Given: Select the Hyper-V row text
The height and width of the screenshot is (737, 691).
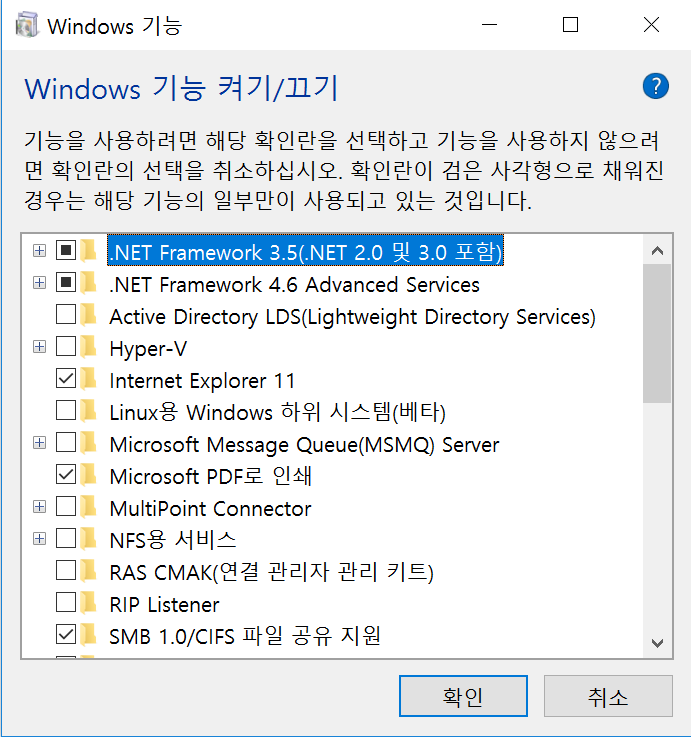Looking at the screenshot, I should (x=148, y=349).
